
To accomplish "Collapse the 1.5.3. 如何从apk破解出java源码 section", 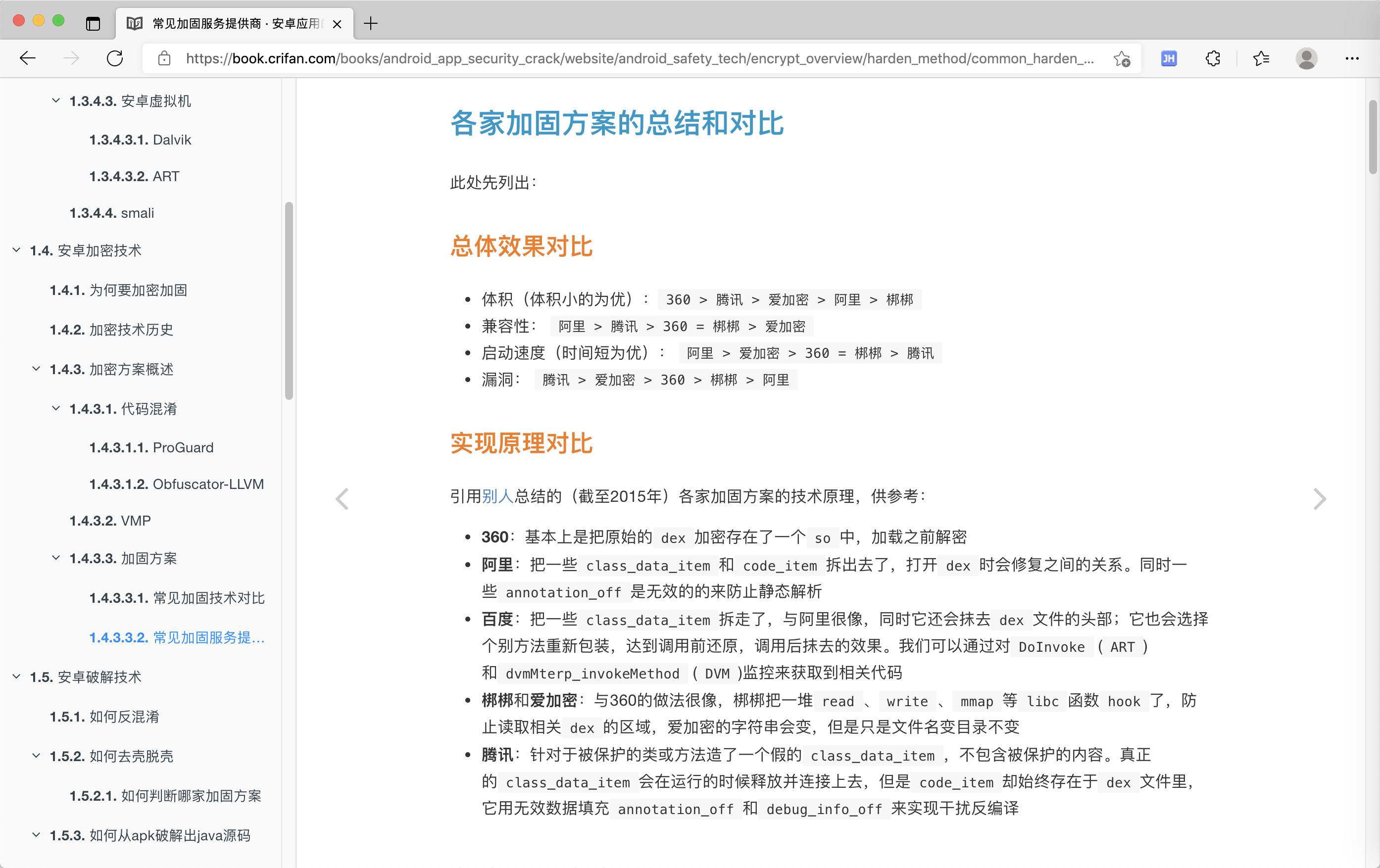I will [x=36, y=835].
